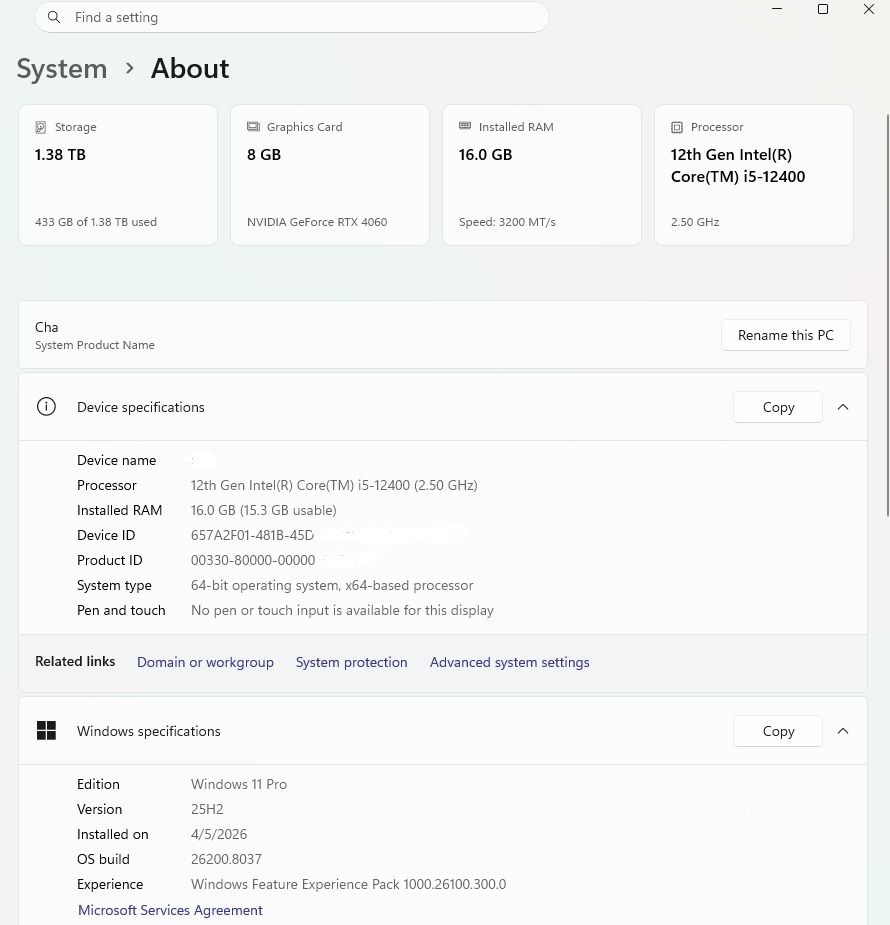Copy the Windows specifications
The width and height of the screenshot is (890, 925).
tap(778, 731)
